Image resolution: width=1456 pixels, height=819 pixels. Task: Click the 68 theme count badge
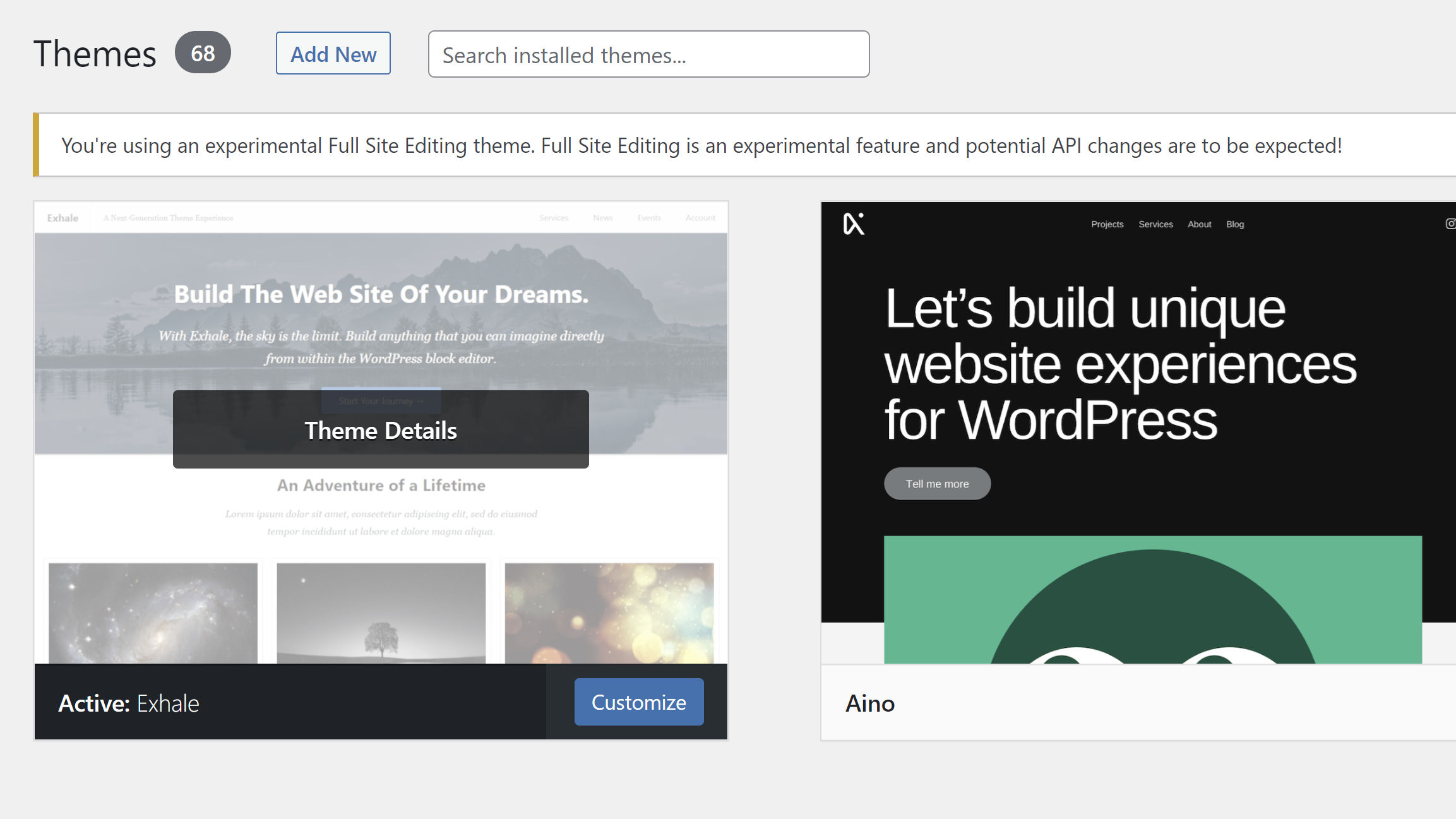tap(202, 54)
